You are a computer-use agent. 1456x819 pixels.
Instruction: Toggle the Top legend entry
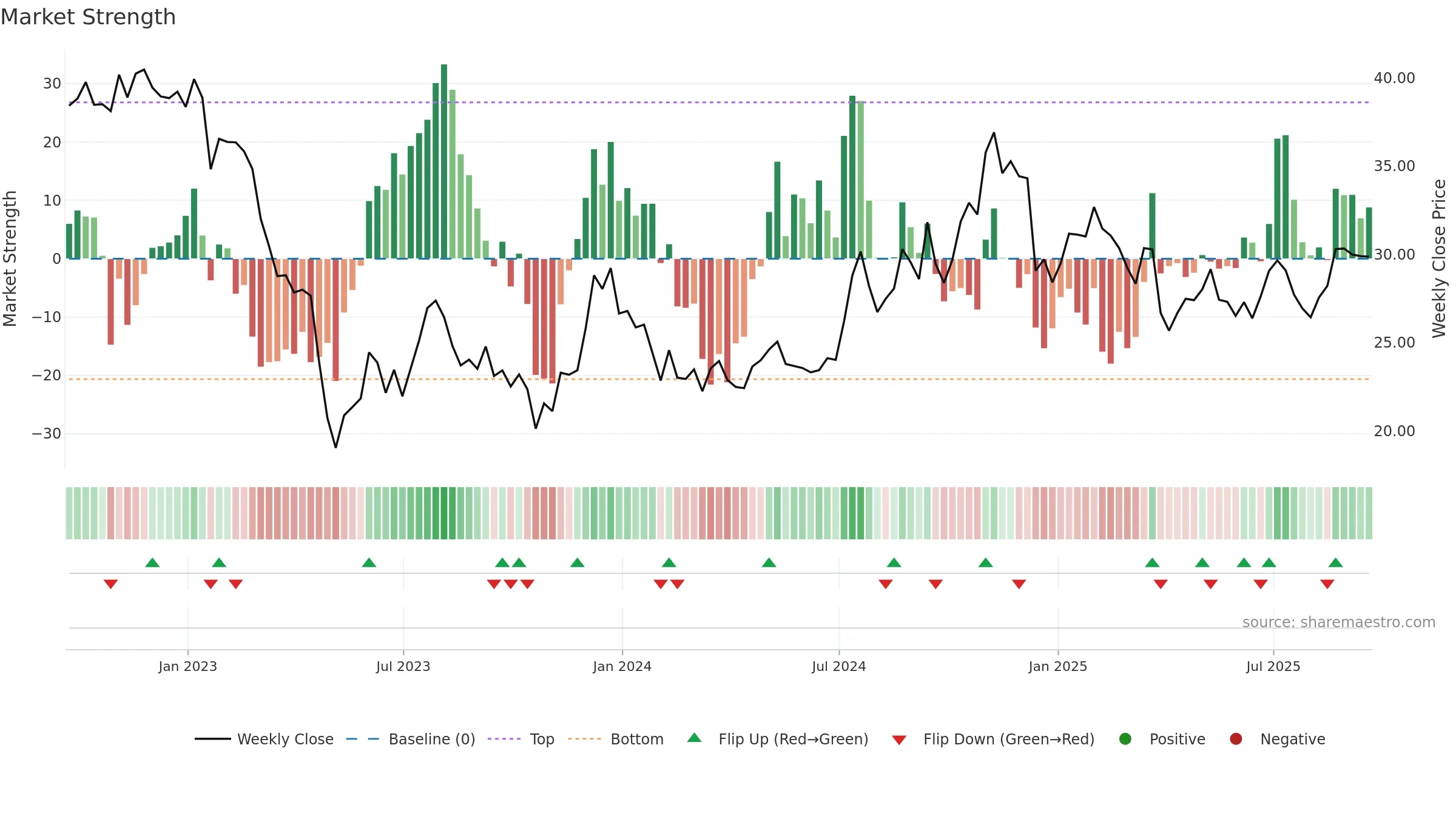coord(521,739)
